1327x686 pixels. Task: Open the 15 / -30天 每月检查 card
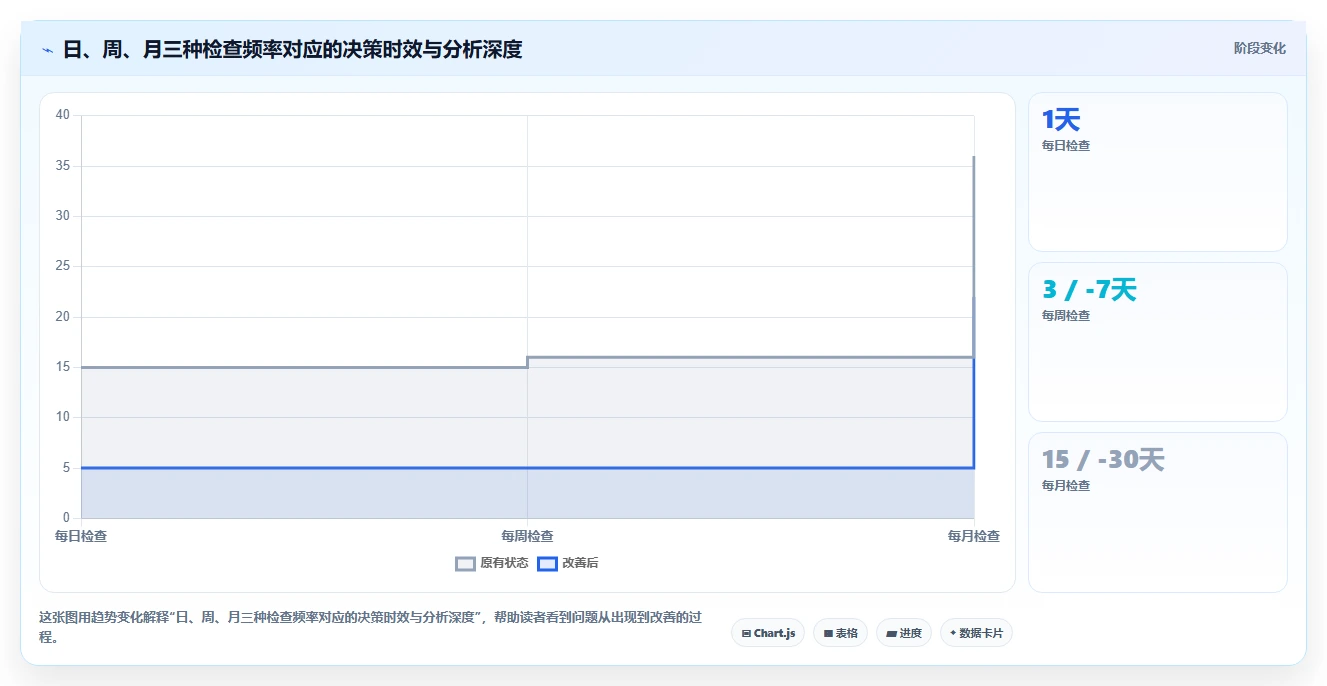tap(1157, 512)
